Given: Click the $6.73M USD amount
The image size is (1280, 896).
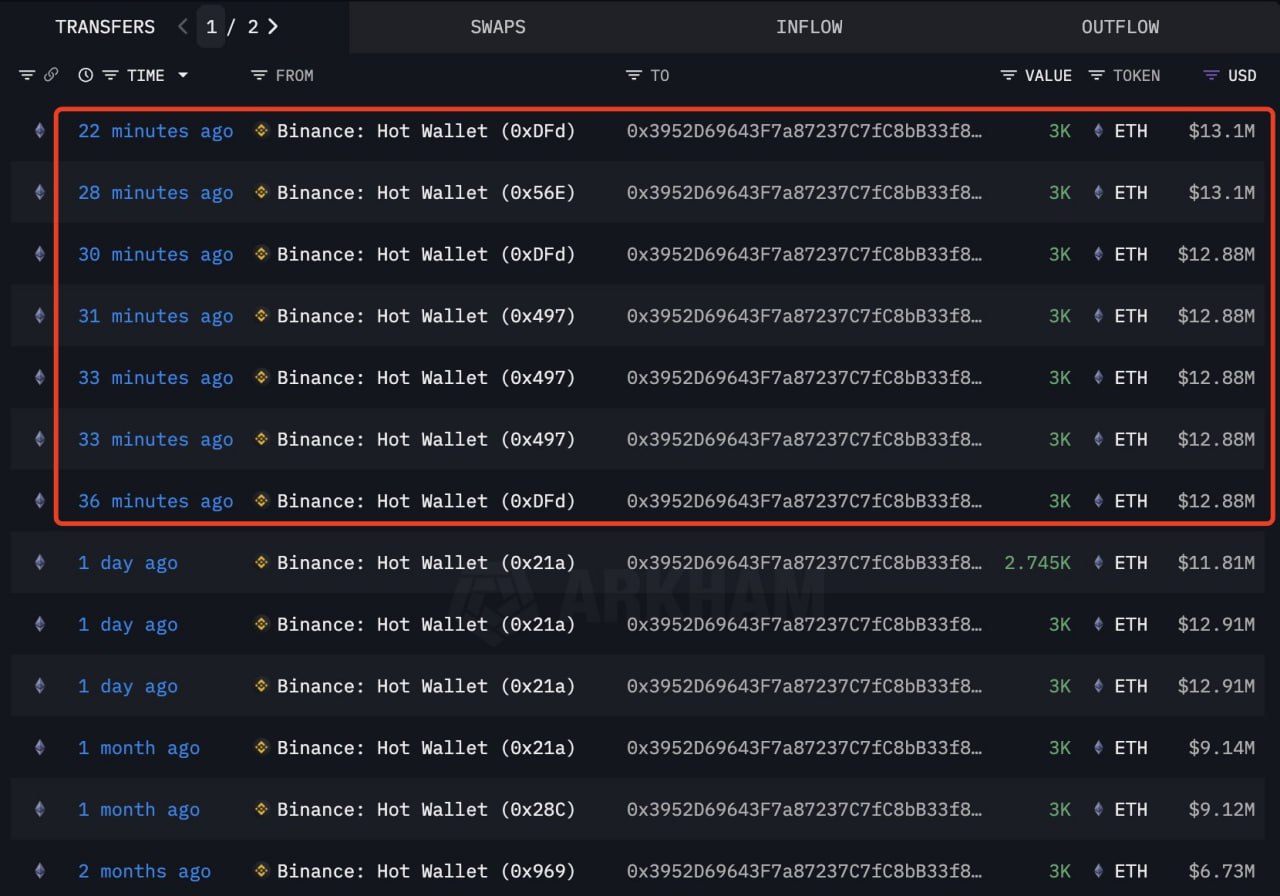Looking at the screenshot, I should coord(1221,871).
